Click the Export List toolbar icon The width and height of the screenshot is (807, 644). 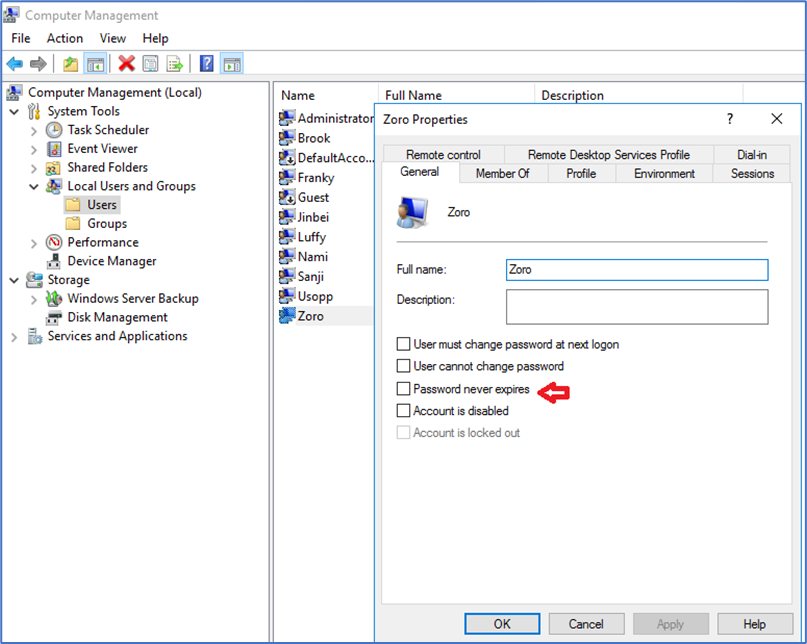click(175, 64)
